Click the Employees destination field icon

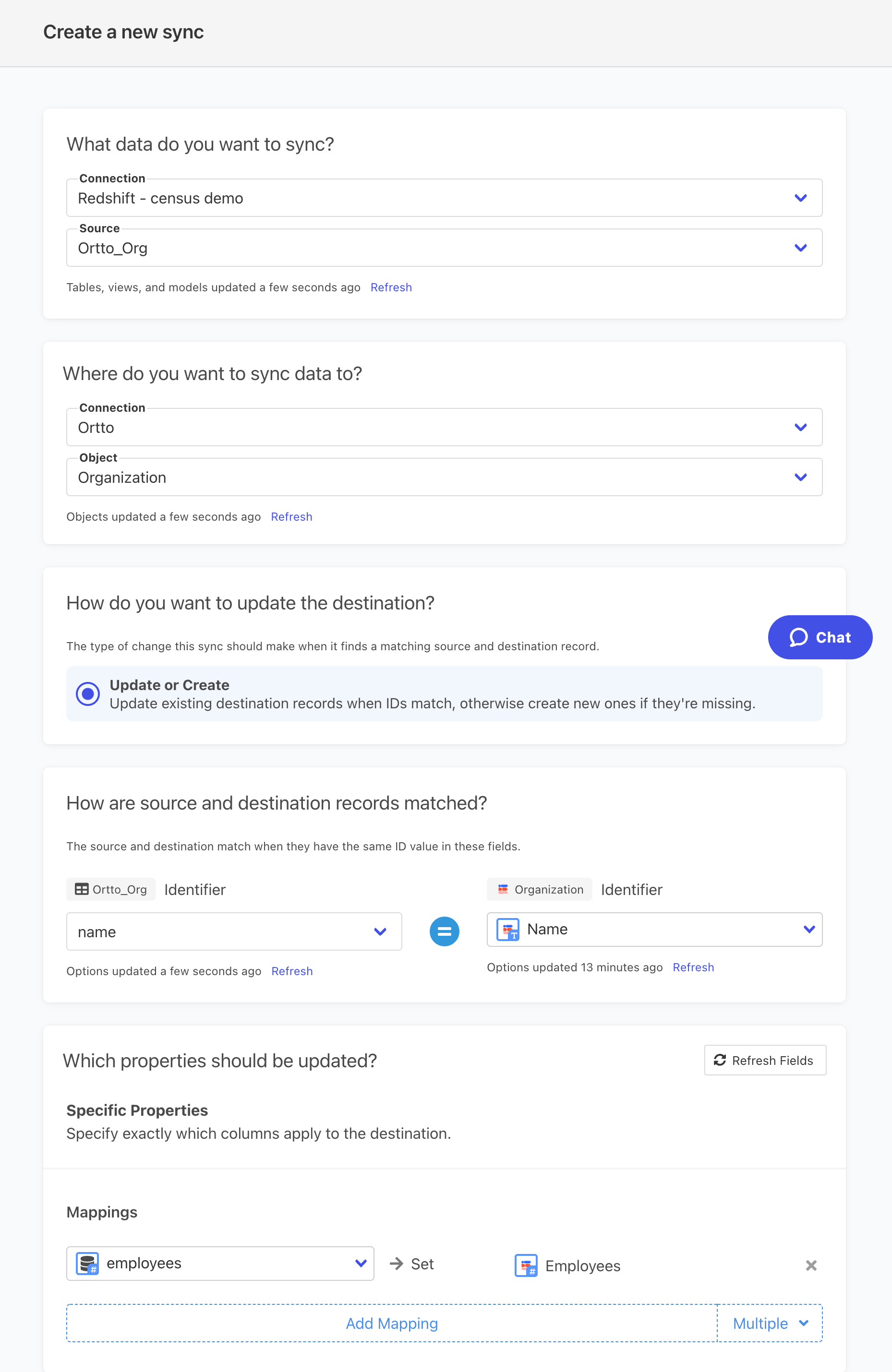tap(526, 1265)
